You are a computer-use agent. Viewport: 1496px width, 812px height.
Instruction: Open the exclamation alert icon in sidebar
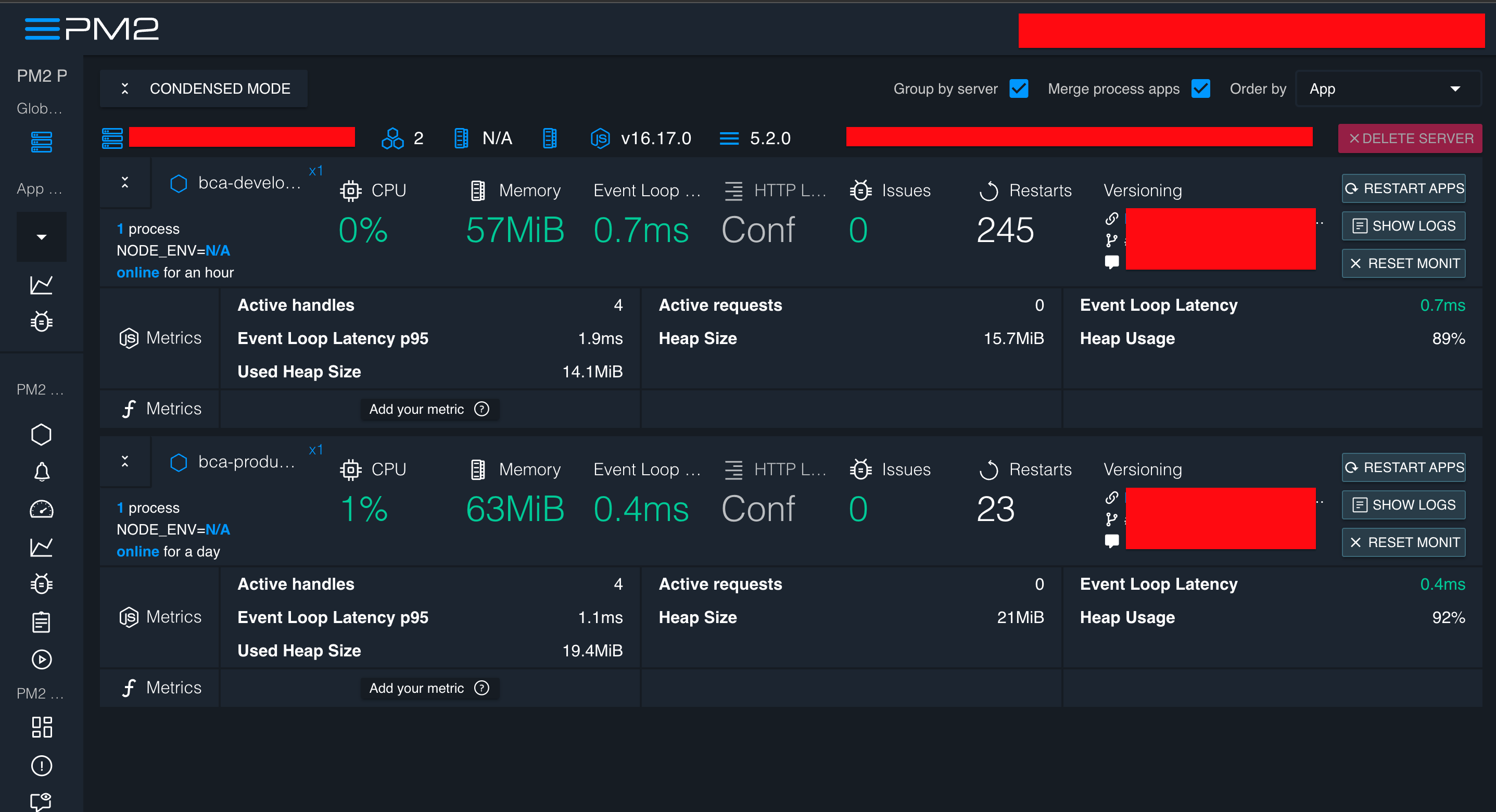click(x=41, y=766)
